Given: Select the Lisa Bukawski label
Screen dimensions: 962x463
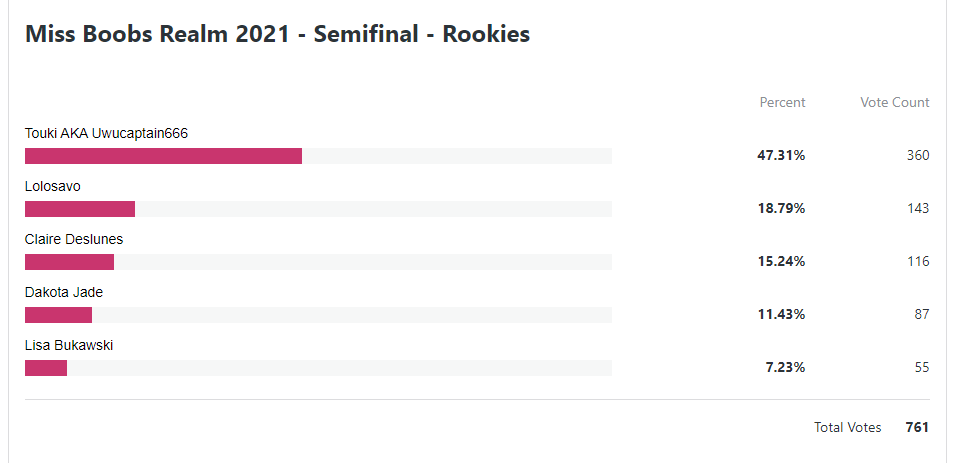Looking at the screenshot, I should (69, 346).
